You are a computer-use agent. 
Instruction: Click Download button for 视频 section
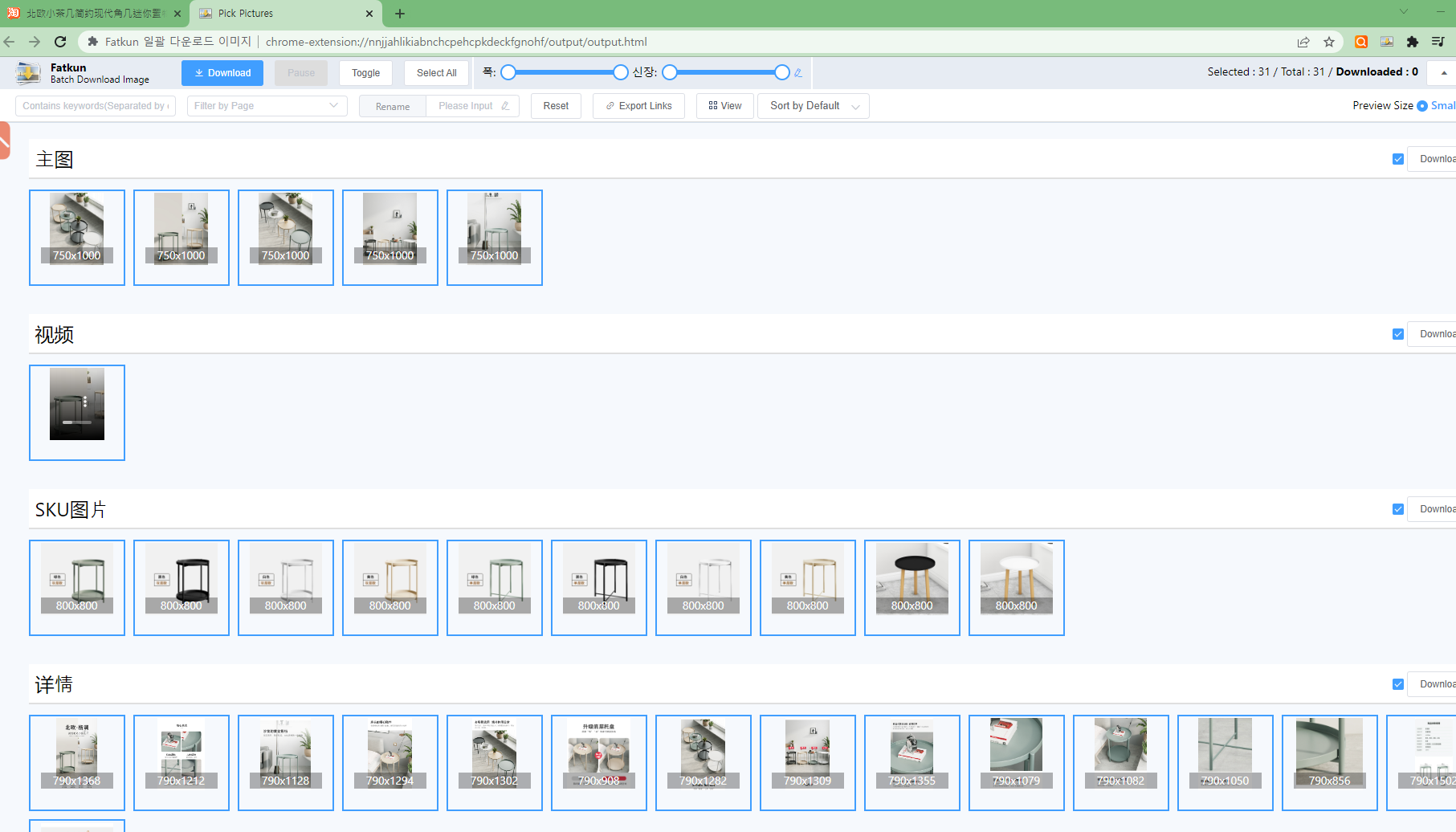tap(1432, 334)
